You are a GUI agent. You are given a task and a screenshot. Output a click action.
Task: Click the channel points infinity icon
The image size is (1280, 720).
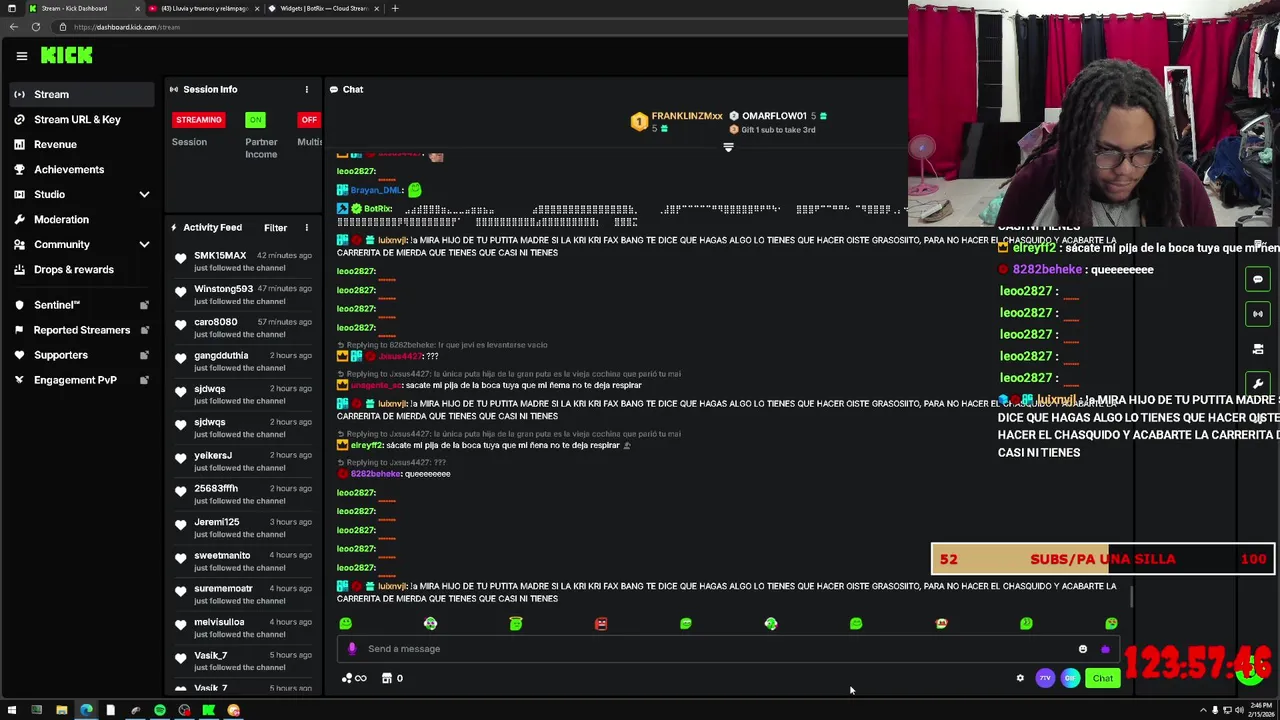pos(354,678)
